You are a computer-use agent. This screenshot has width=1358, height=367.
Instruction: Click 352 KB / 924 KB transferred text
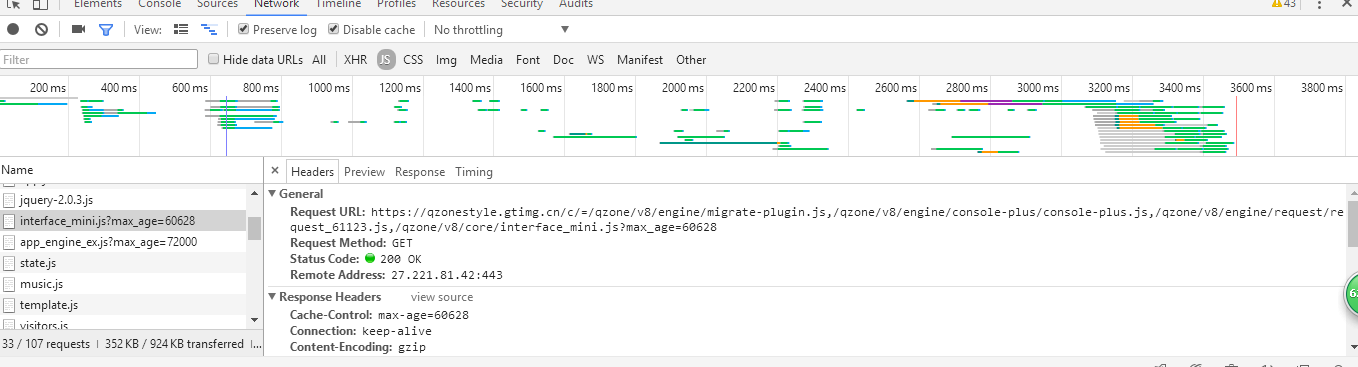click(x=174, y=343)
